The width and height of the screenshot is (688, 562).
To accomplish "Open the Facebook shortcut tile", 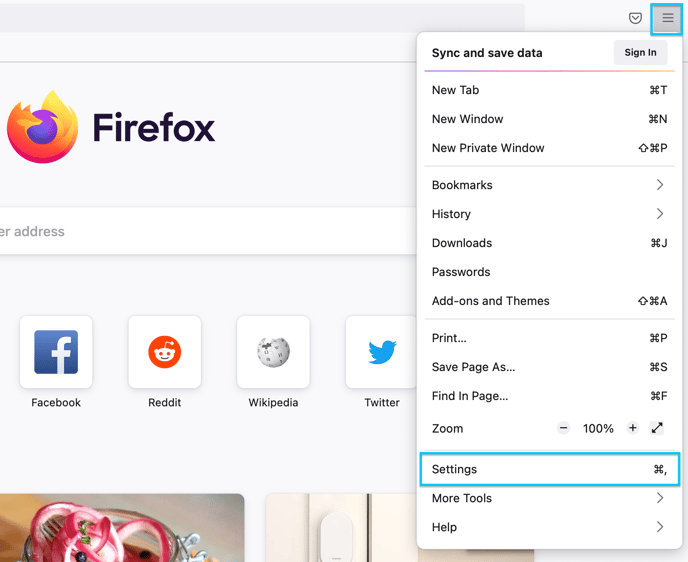I will coord(56,352).
